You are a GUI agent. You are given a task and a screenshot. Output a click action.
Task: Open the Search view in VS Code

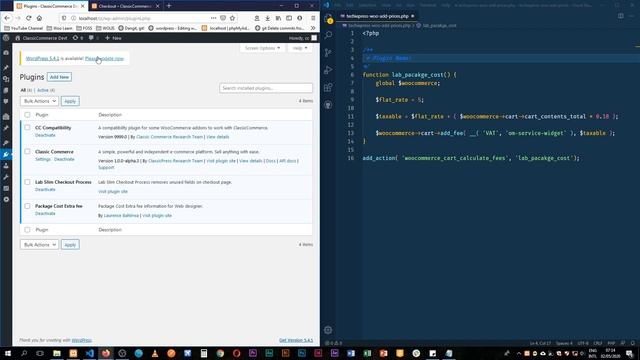point(329,35)
